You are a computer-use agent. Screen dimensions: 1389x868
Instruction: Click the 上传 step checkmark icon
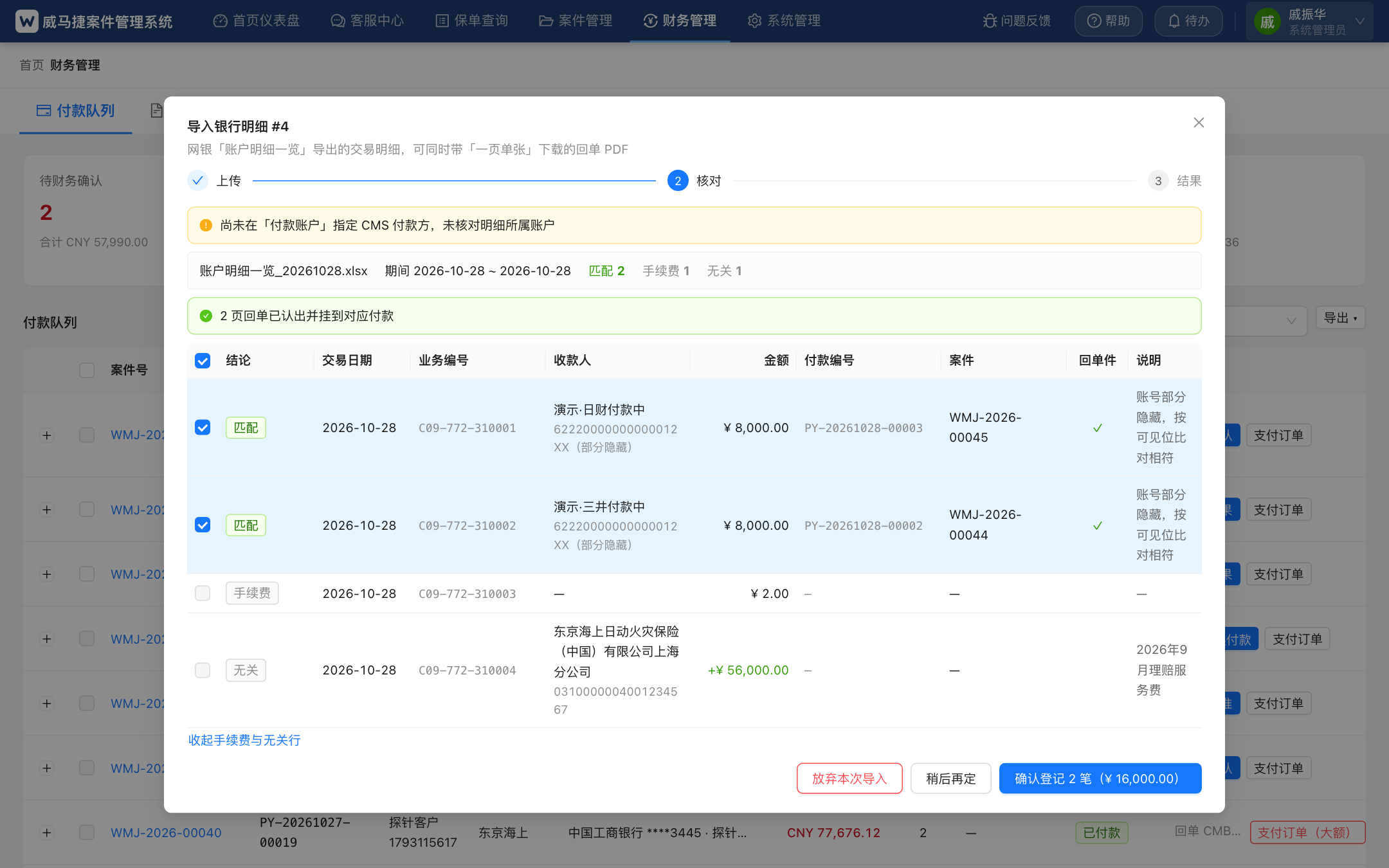pyautogui.click(x=197, y=181)
